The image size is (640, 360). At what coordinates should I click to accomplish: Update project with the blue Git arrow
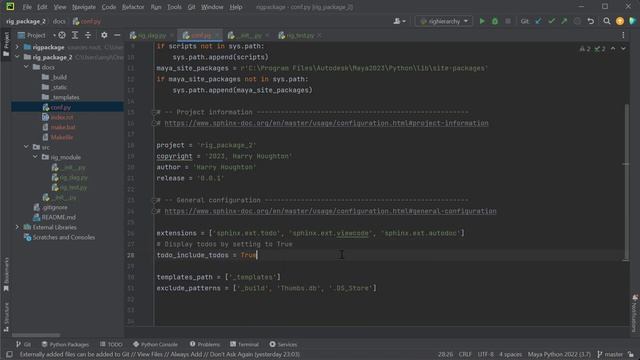tap(538, 21)
